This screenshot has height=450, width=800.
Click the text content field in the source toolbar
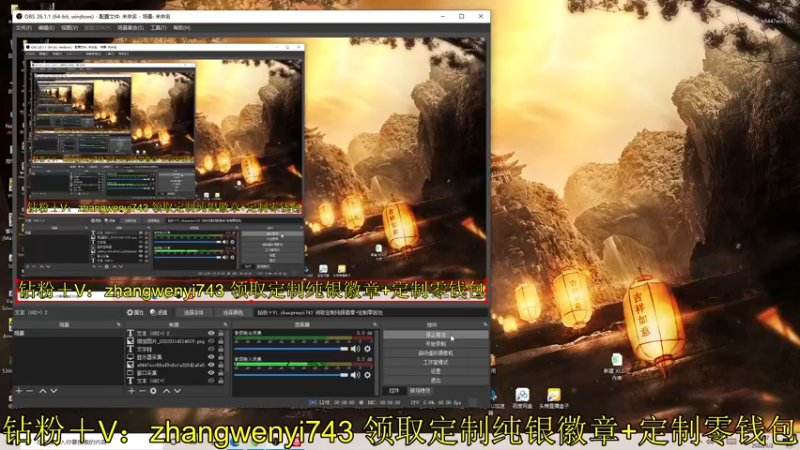point(370,312)
